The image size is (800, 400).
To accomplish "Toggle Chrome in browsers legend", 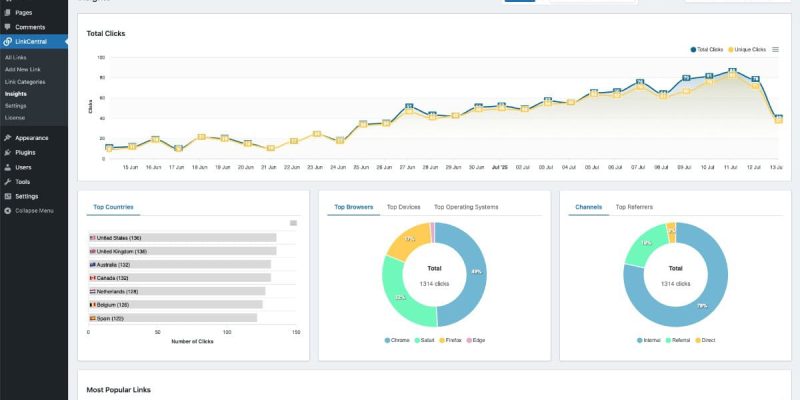I will (x=397, y=340).
